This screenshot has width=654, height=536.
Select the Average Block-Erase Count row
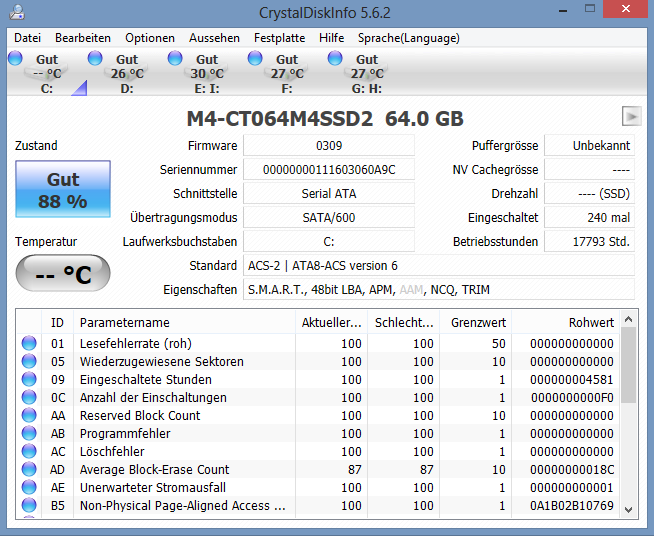point(318,469)
